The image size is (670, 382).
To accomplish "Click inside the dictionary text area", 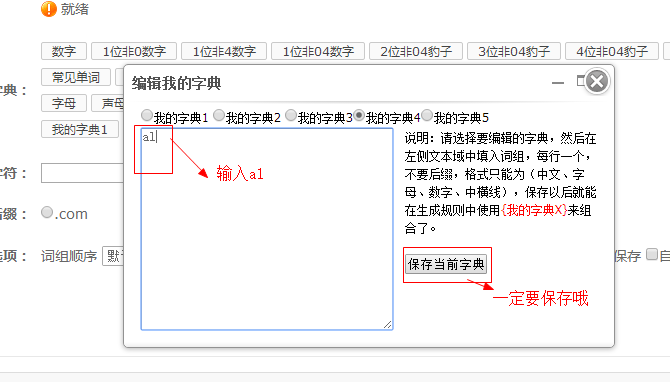I will [x=267, y=229].
